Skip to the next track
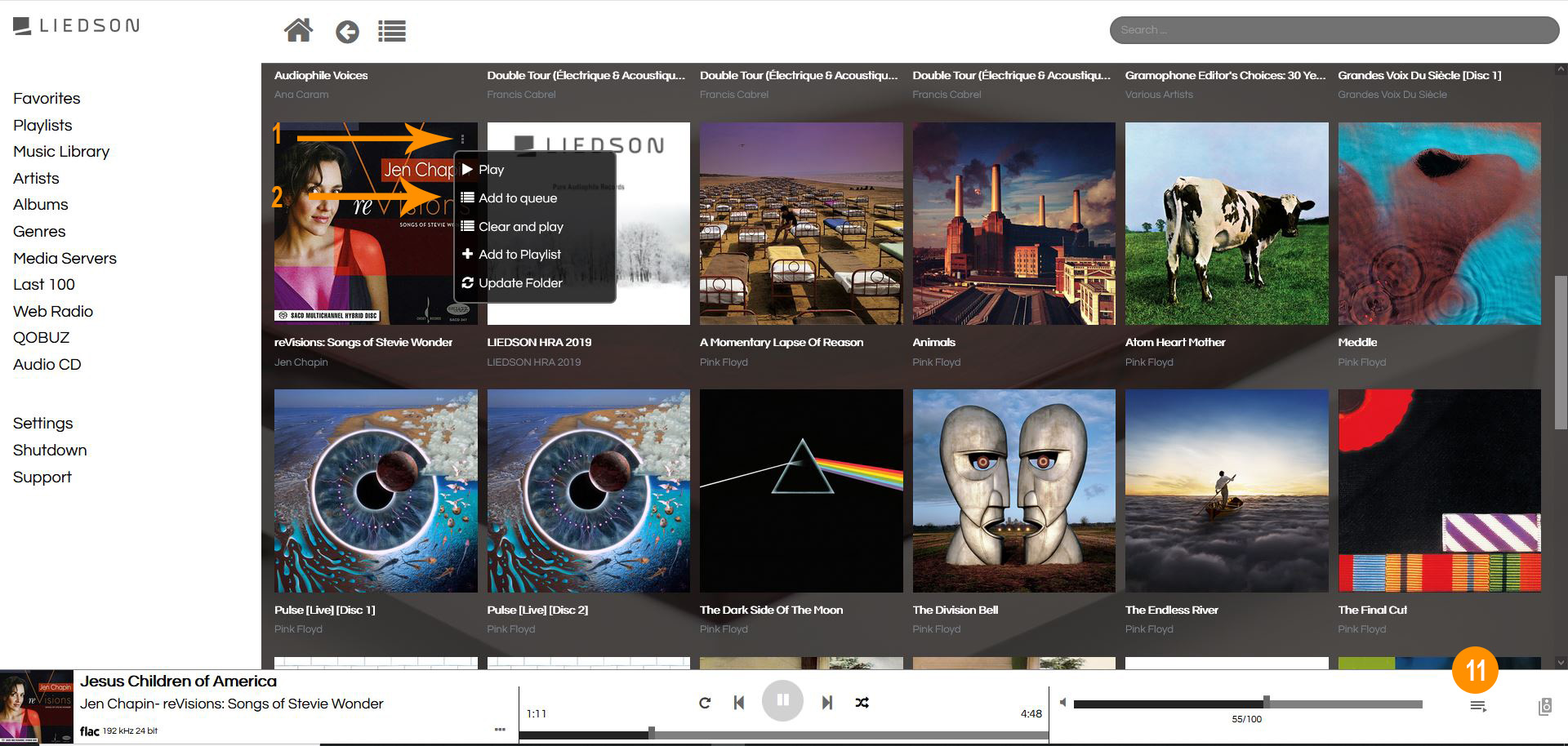1568x746 pixels. pyautogui.click(x=826, y=702)
